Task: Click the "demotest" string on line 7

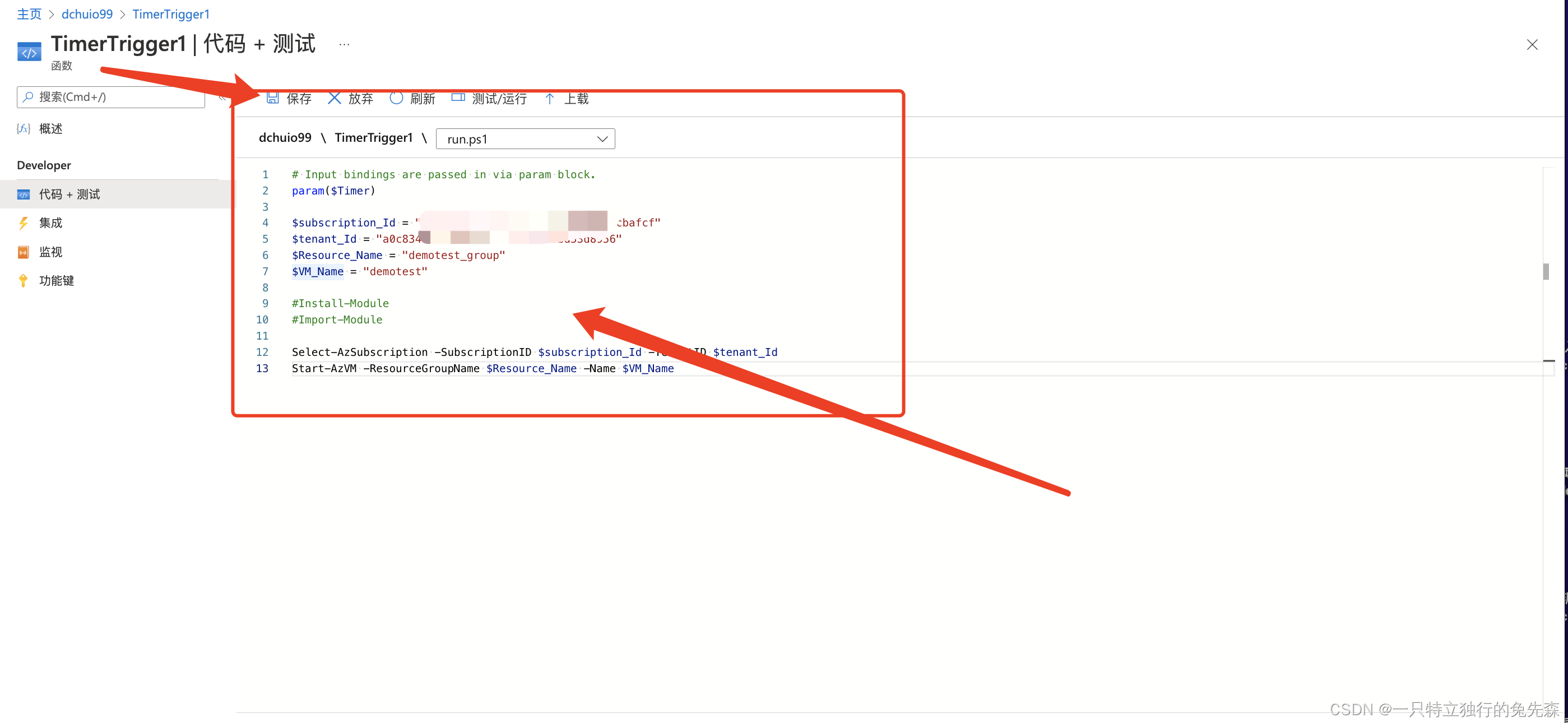Action: (x=395, y=271)
